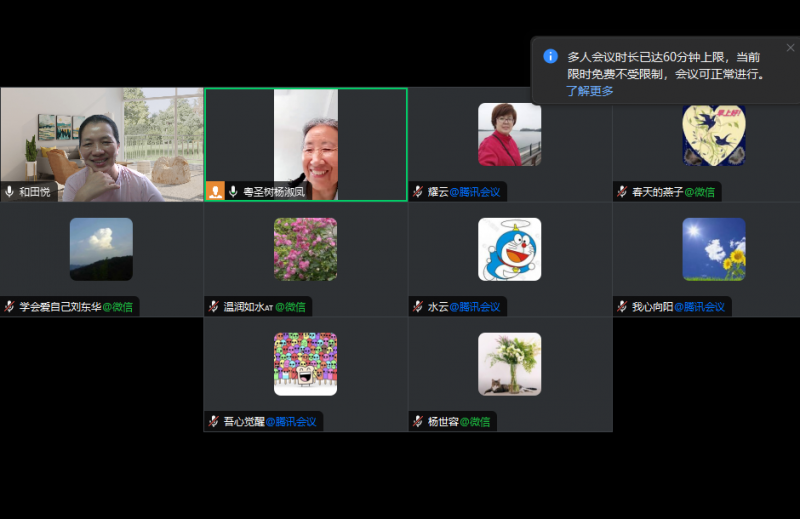800x519 pixels.
Task: Click the microphone icon next to 粤圣树杨淑凤
Action: pyautogui.click(x=233, y=191)
